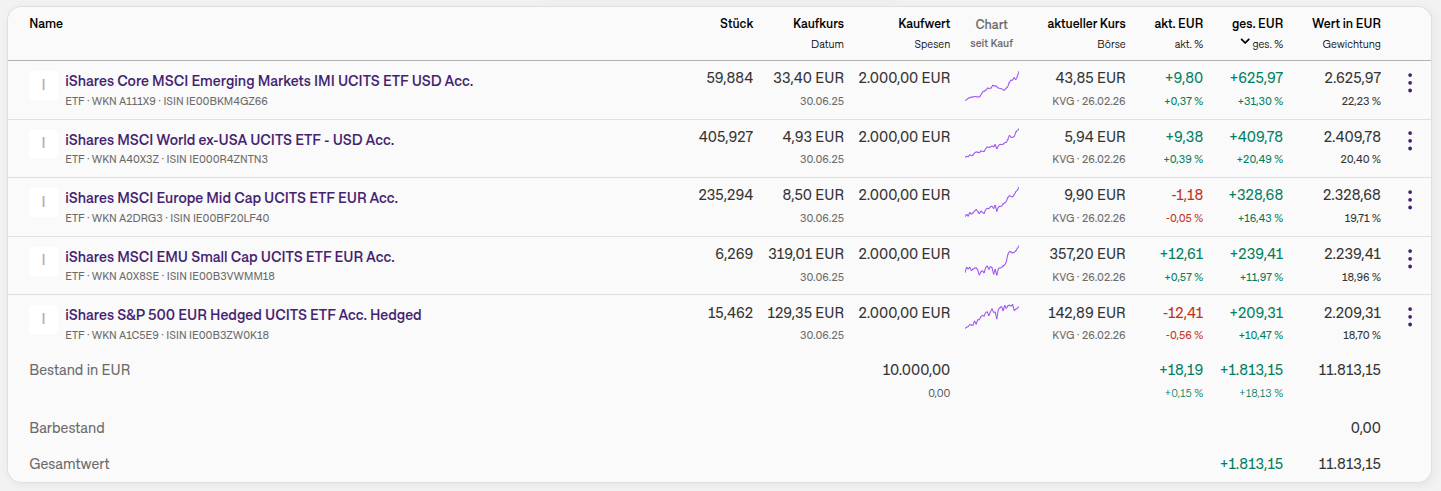Image resolution: width=1441 pixels, height=491 pixels.
Task: Click logo placeholder of MSCI World ex-USA ETF
Action: (x=43, y=145)
